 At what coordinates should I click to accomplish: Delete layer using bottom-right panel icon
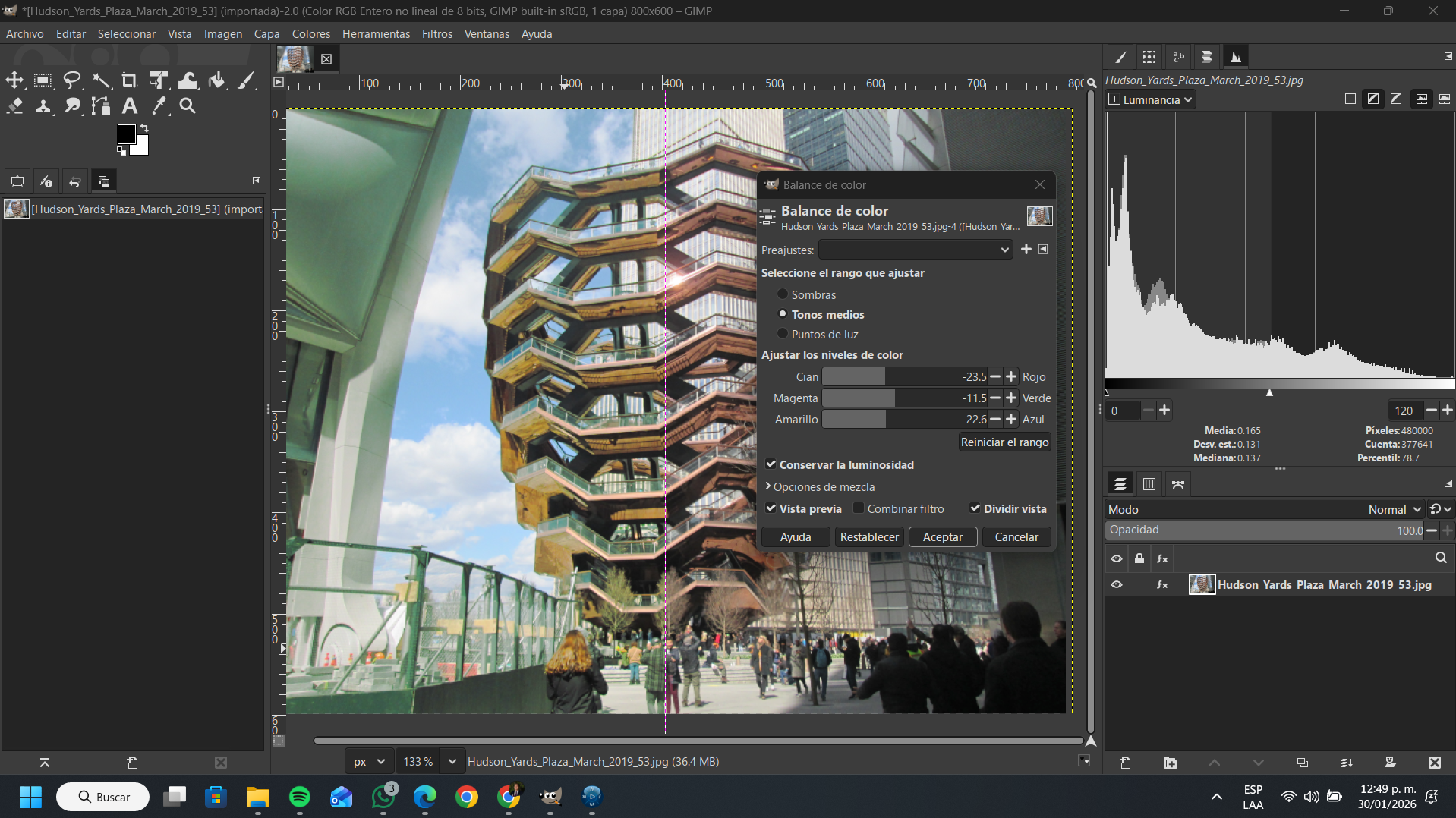pyautogui.click(x=1434, y=763)
